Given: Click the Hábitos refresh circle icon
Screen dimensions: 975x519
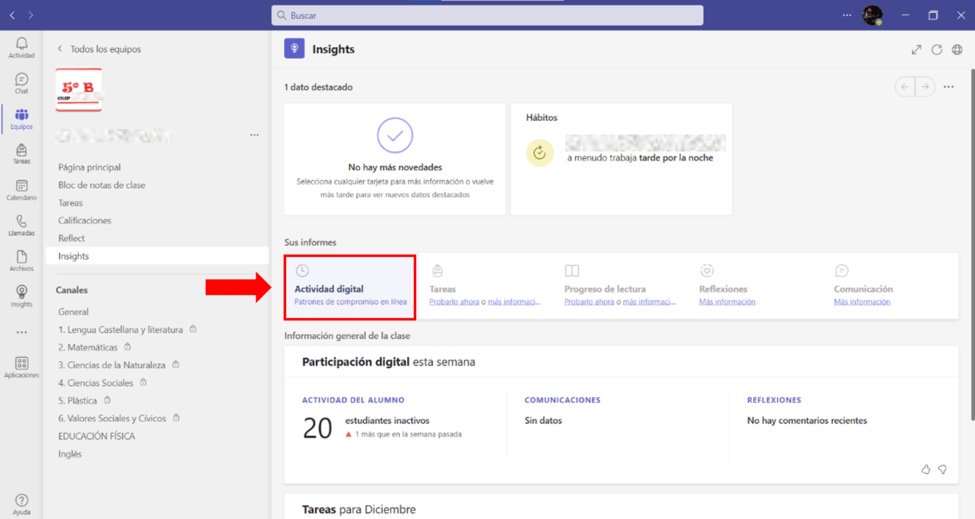Looking at the screenshot, I should coord(539,152).
